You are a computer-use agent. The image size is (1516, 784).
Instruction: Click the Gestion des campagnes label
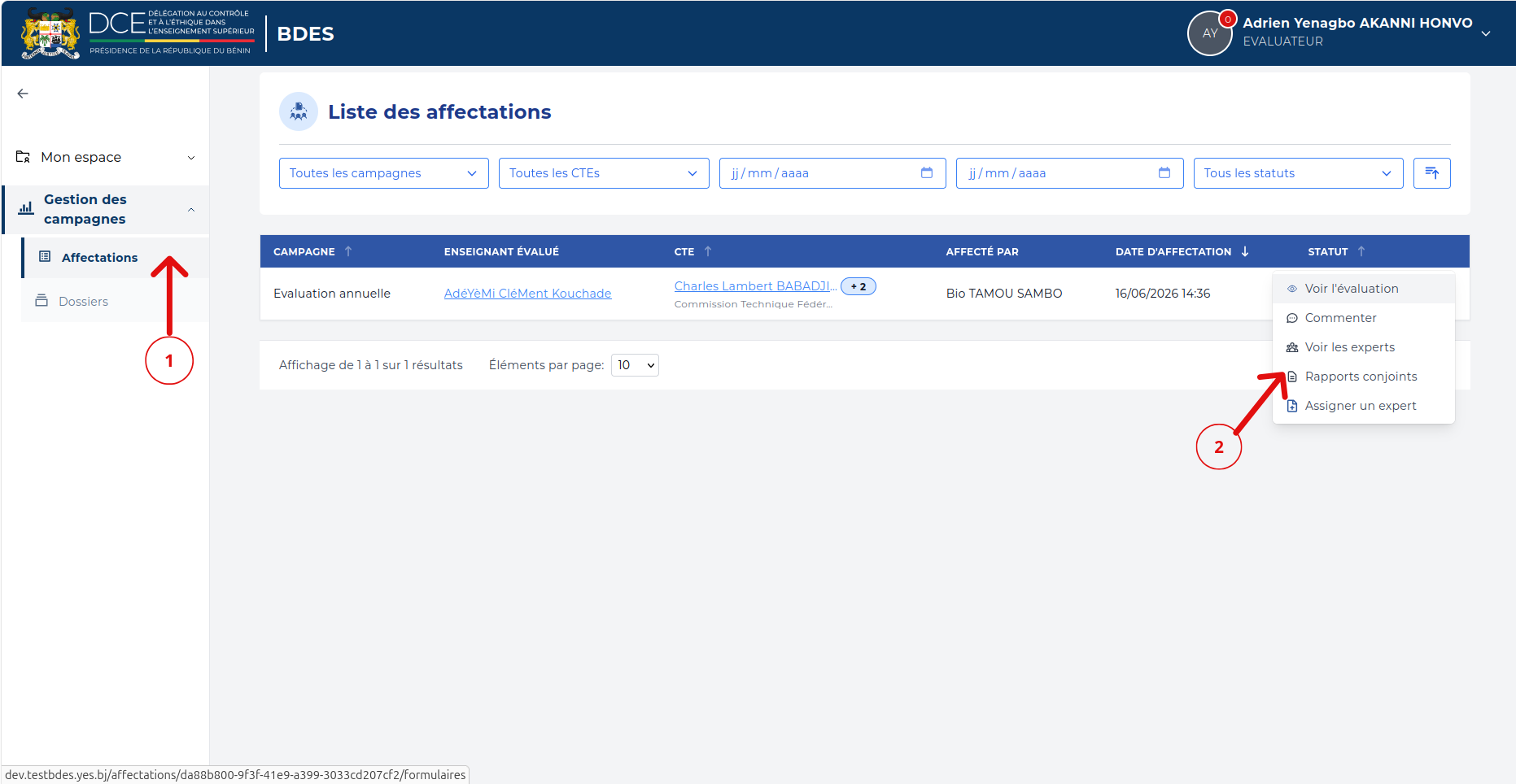click(x=85, y=209)
